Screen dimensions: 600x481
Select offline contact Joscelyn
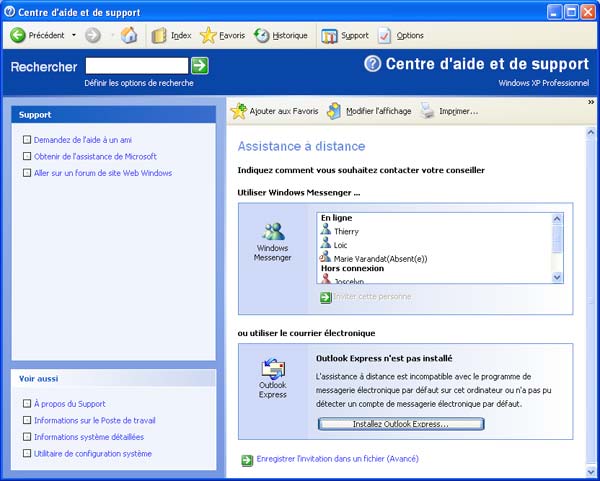pos(349,281)
